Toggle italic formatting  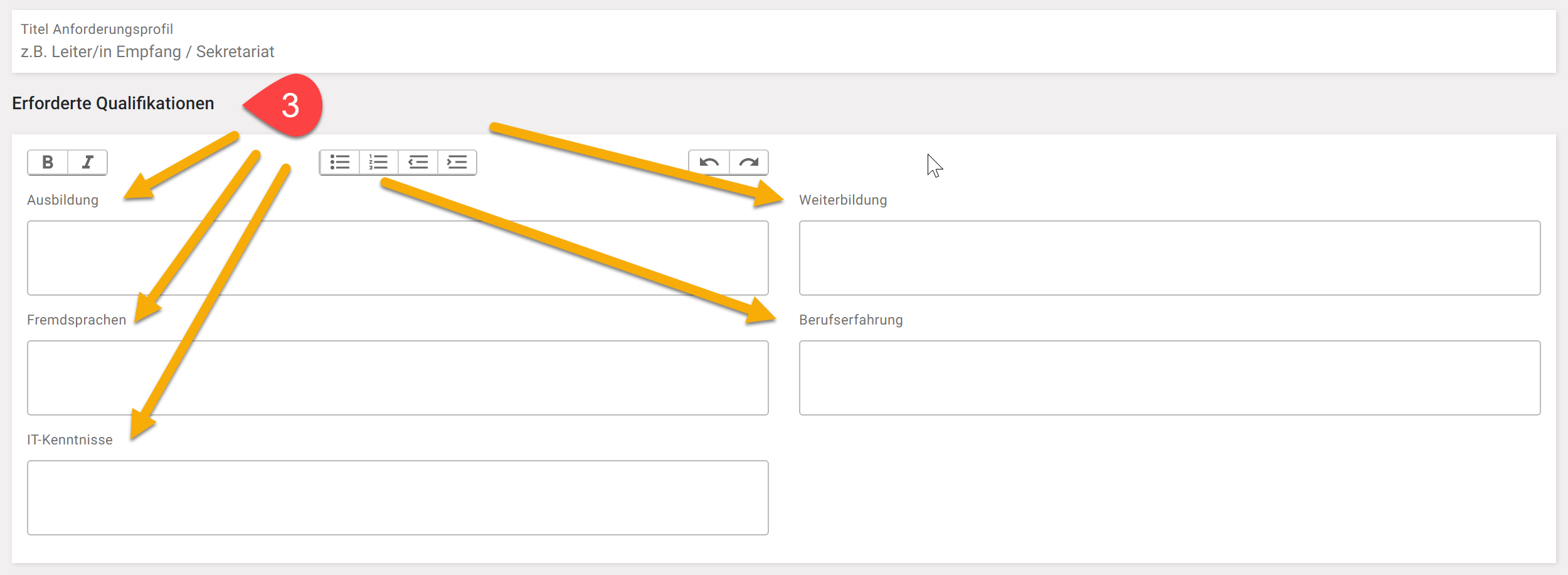(x=88, y=163)
